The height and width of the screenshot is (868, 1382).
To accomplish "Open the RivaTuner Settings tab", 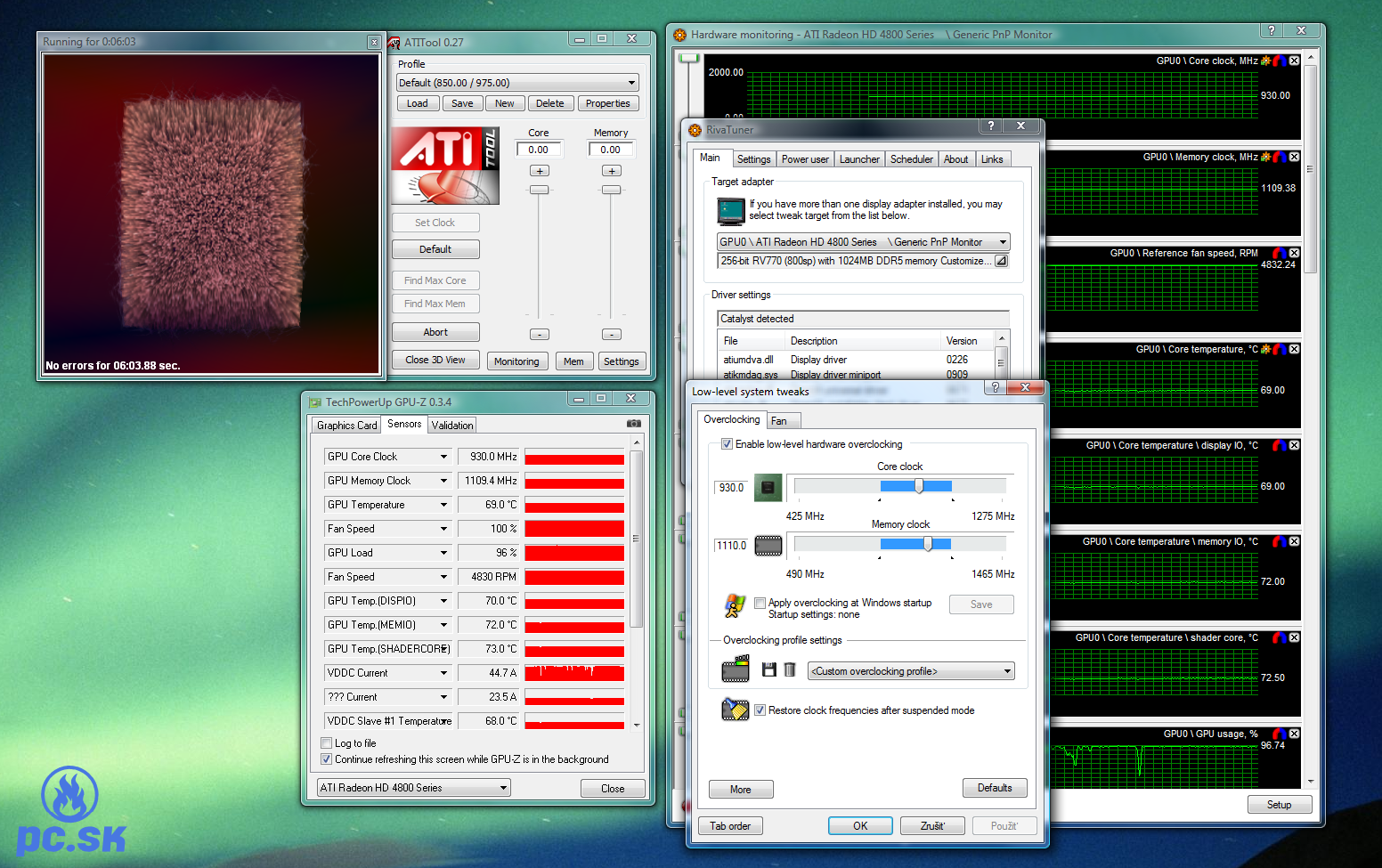I will click(753, 159).
